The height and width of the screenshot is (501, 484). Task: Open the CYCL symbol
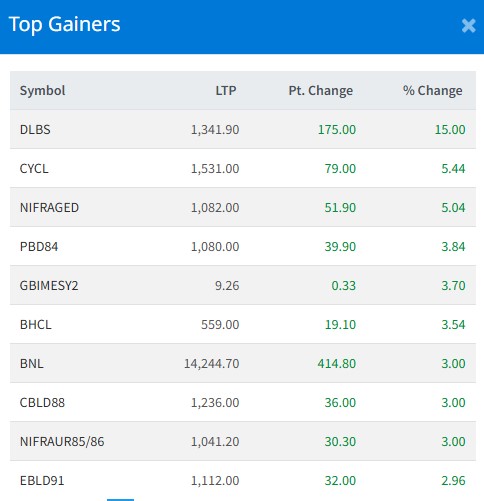tap(34, 169)
